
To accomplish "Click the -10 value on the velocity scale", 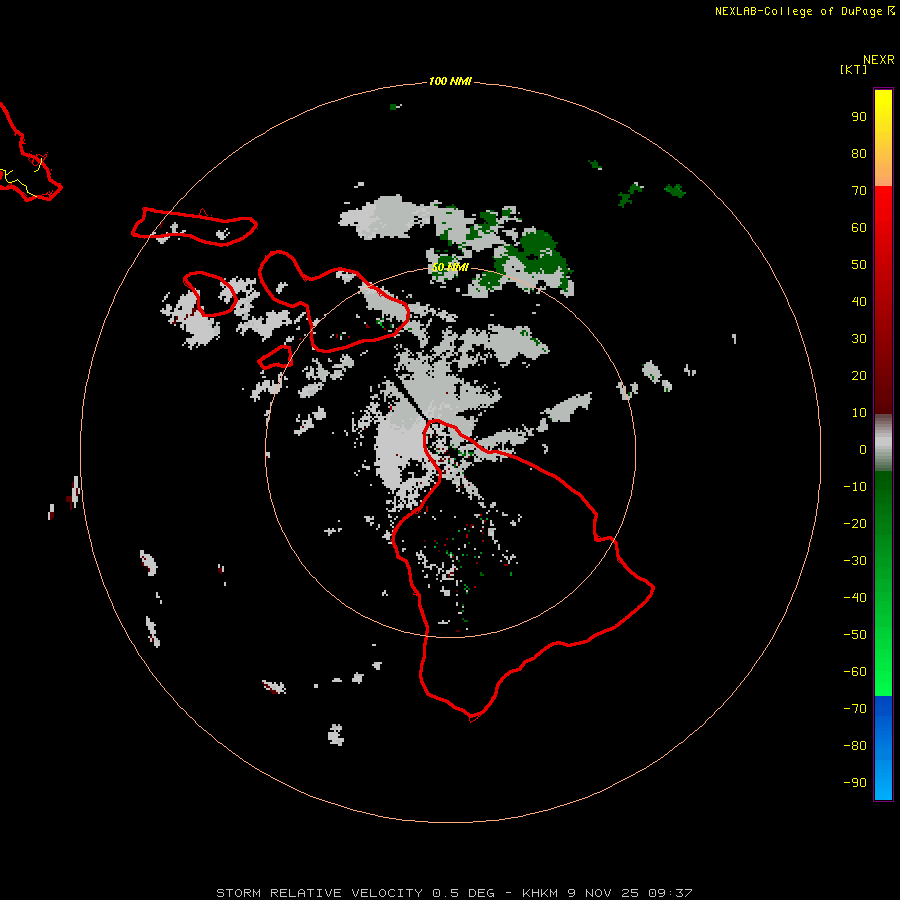I will [x=855, y=487].
